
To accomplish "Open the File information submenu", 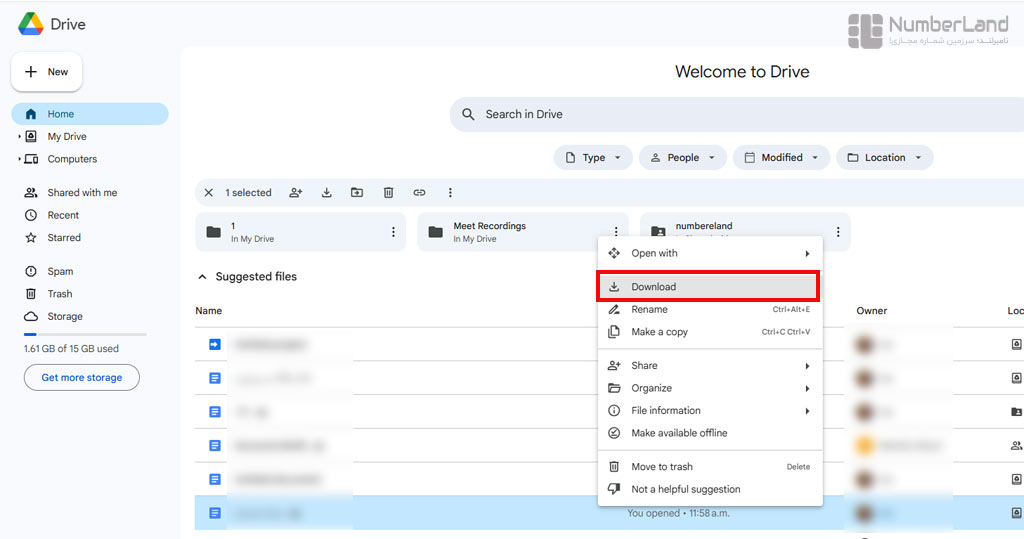I will (710, 410).
